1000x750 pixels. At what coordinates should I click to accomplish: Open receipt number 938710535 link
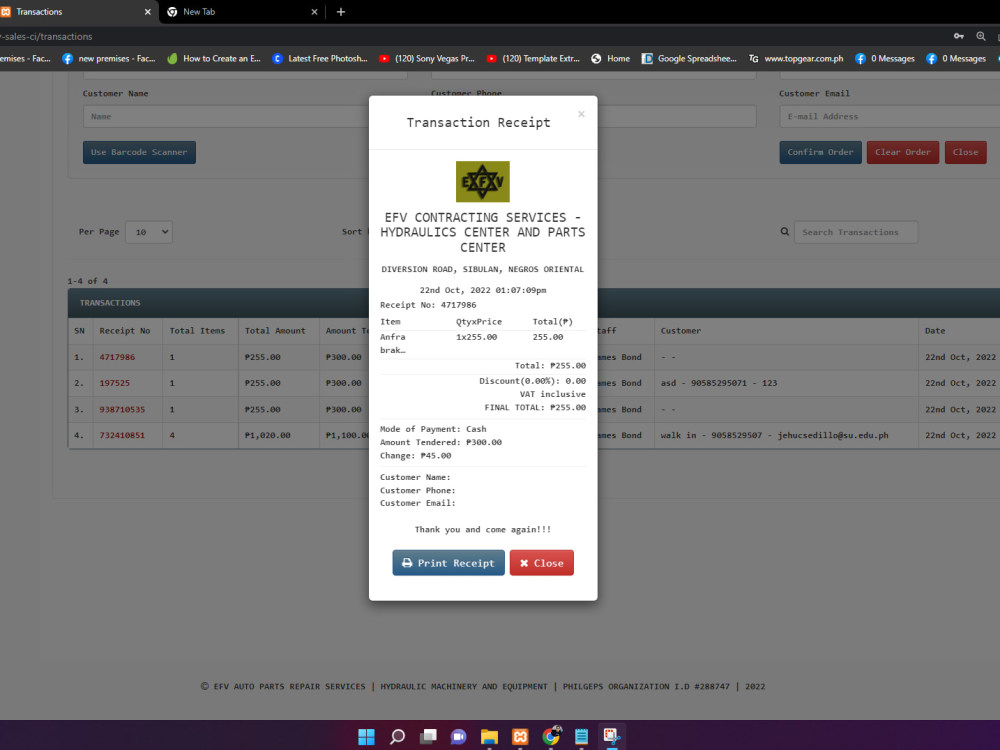pos(122,409)
